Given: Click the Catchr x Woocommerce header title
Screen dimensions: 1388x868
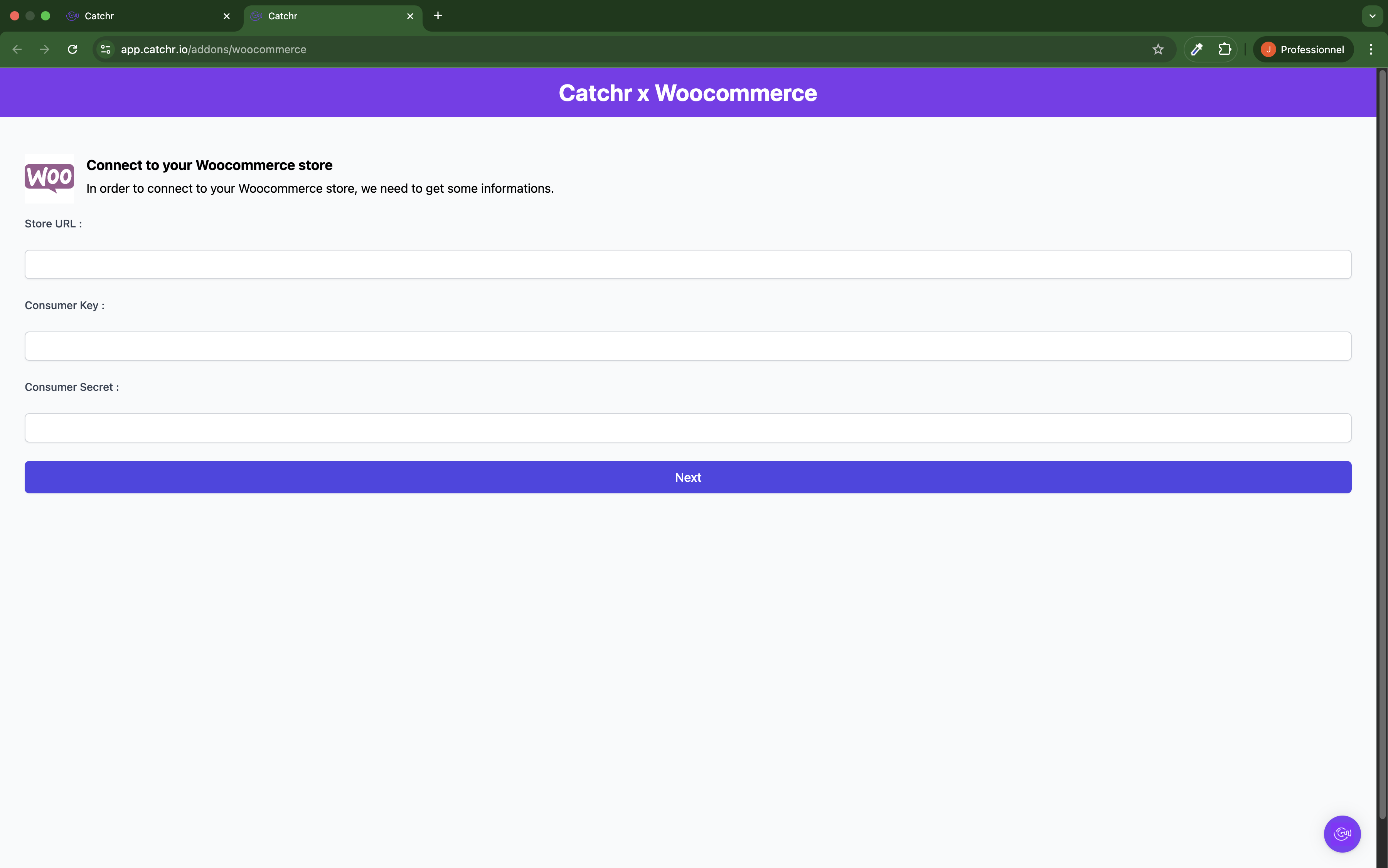Looking at the screenshot, I should click(x=687, y=93).
